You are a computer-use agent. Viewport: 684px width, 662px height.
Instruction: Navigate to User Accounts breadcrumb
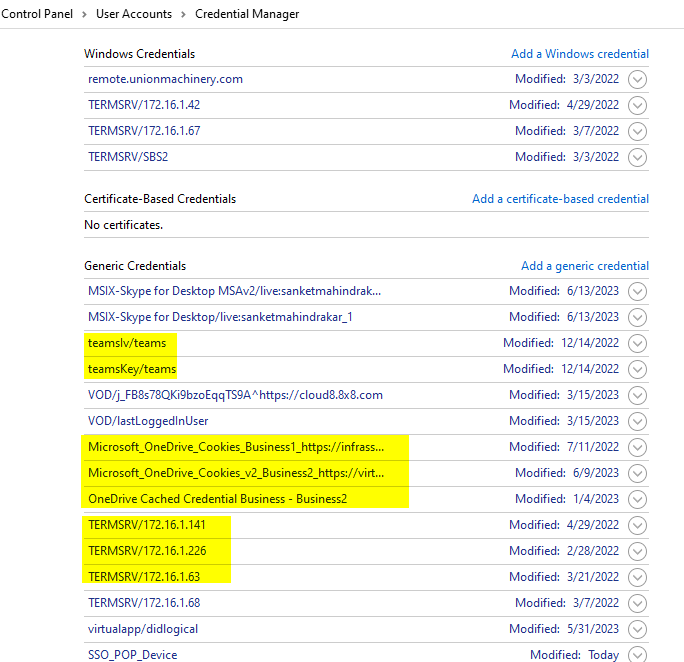[x=134, y=14]
